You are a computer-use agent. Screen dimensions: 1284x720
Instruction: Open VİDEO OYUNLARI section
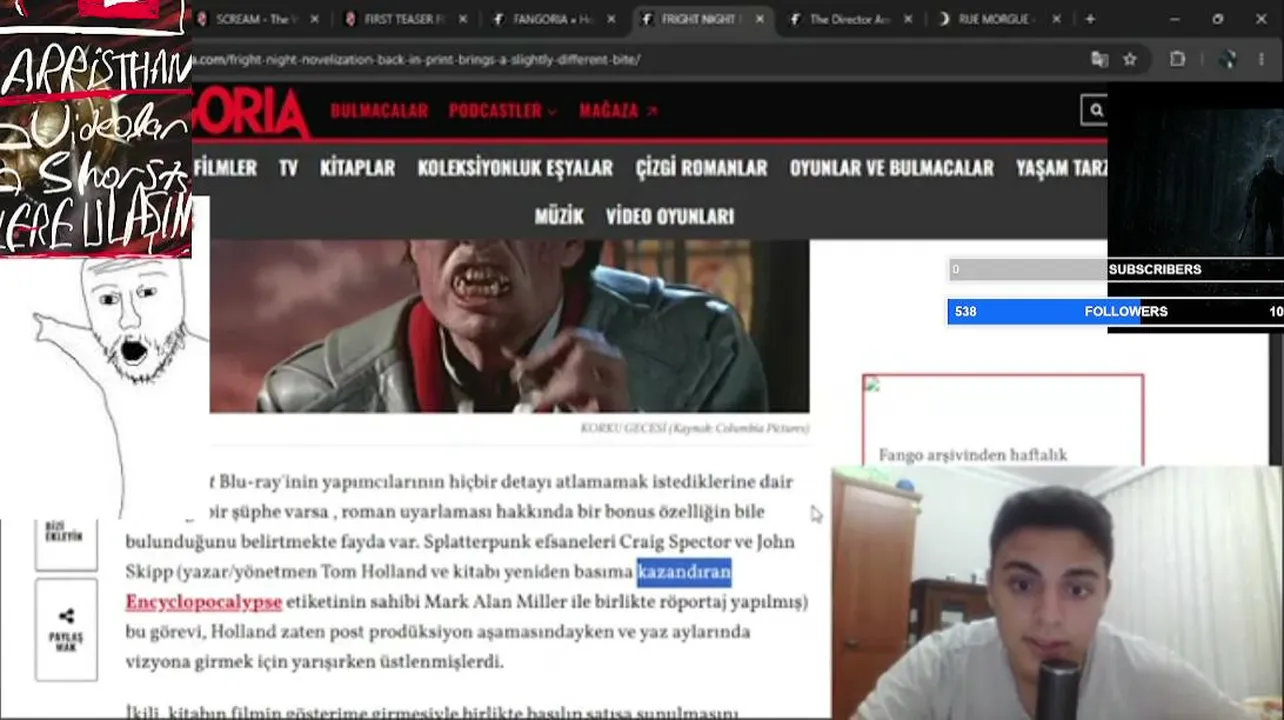(670, 216)
